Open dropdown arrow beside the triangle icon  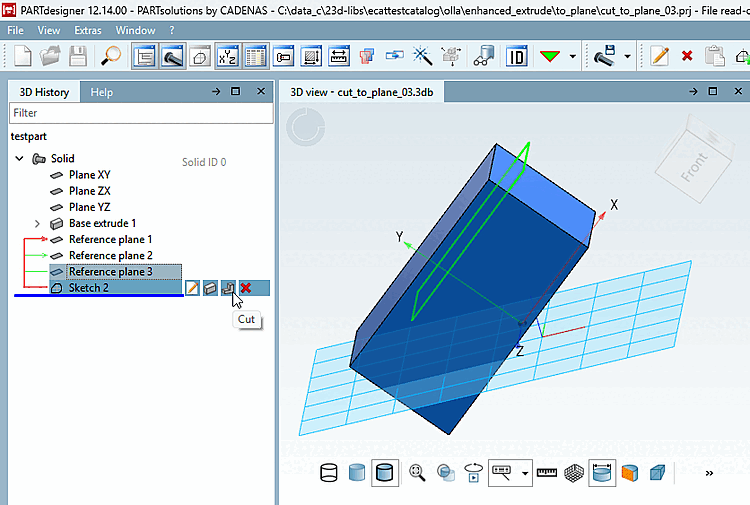[x=573, y=56]
